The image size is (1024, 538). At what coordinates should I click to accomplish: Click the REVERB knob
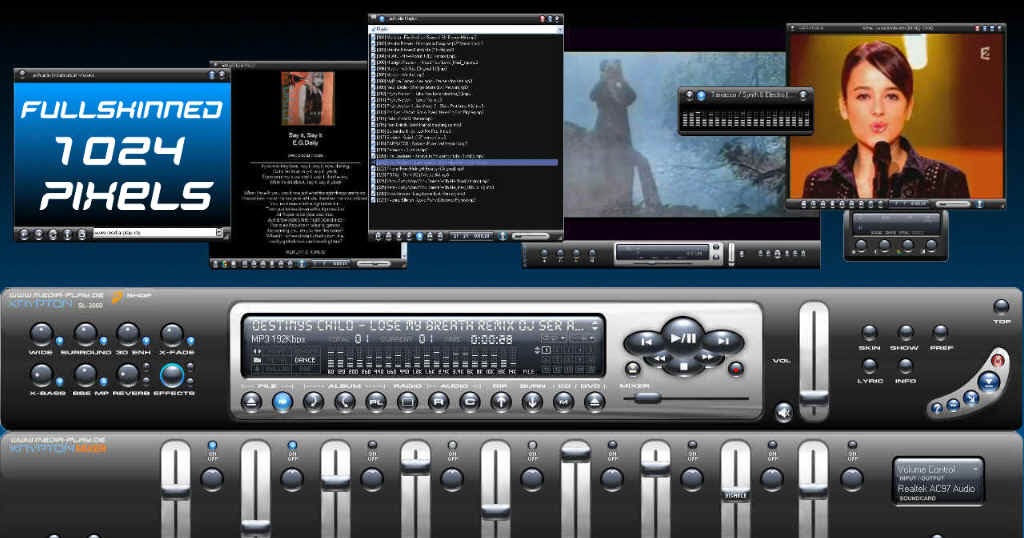[128, 375]
